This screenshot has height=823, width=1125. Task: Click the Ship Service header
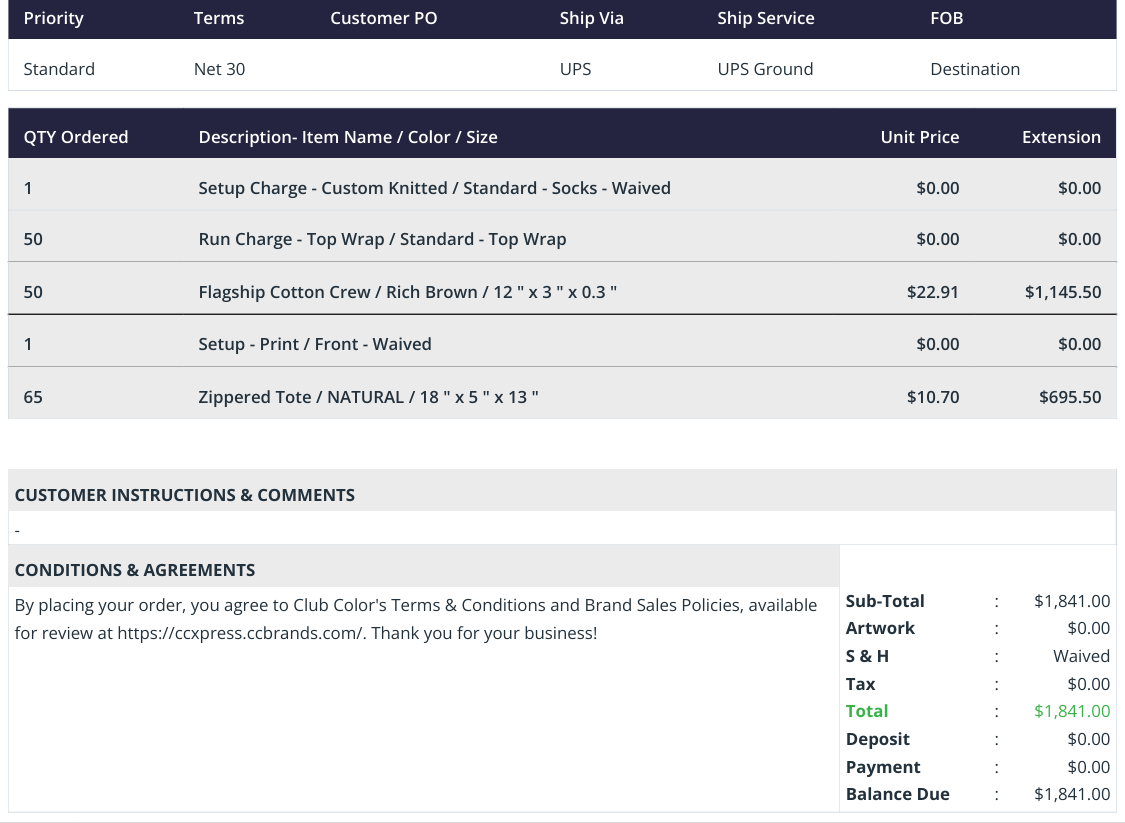(766, 18)
